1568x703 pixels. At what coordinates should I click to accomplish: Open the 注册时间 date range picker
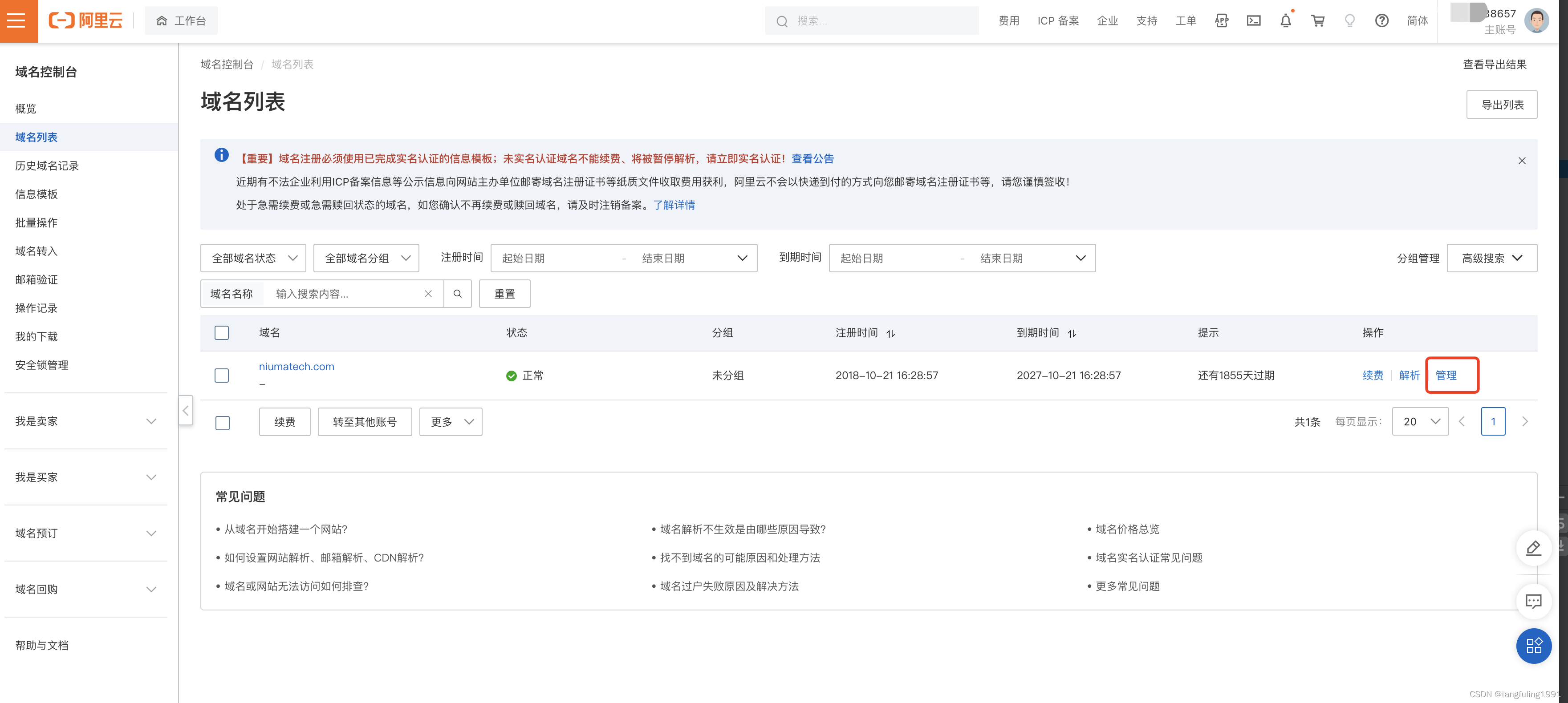[x=624, y=258]
